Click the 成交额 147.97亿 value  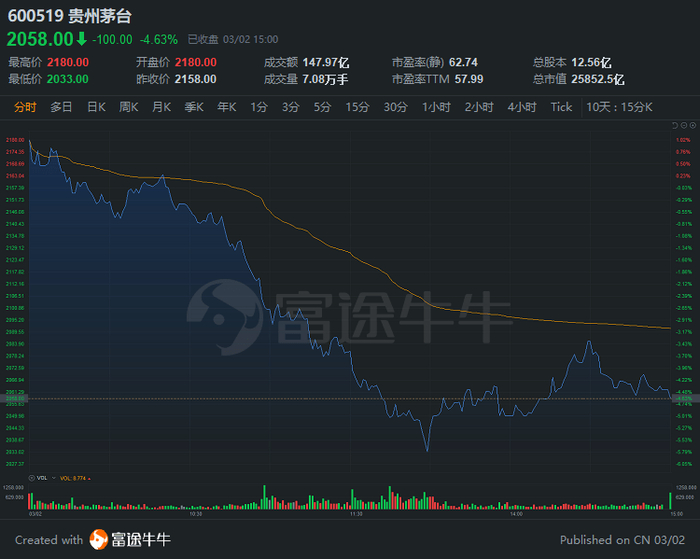pyautogui.click(x=326, y=62)
